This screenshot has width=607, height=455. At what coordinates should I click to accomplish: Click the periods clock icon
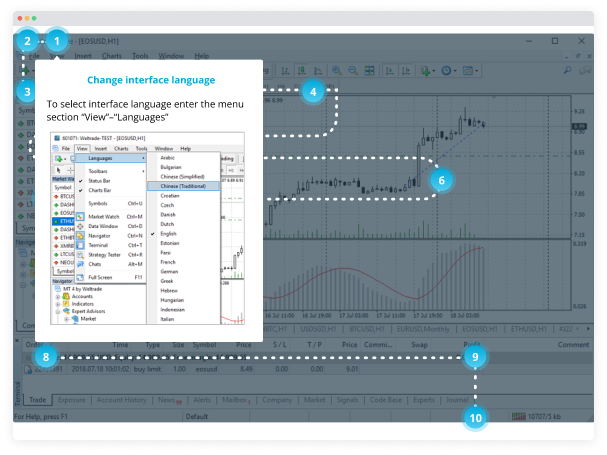pos(446,70)
